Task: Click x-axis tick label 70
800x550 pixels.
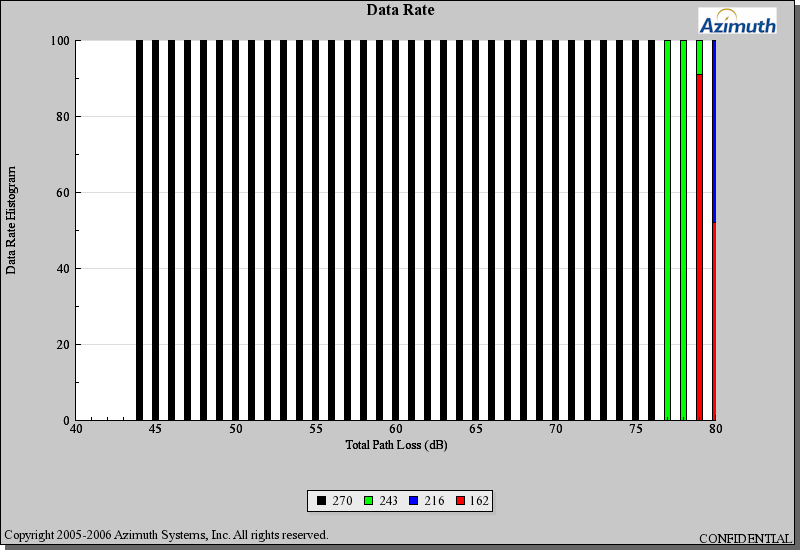Action: tap(556, 429)
